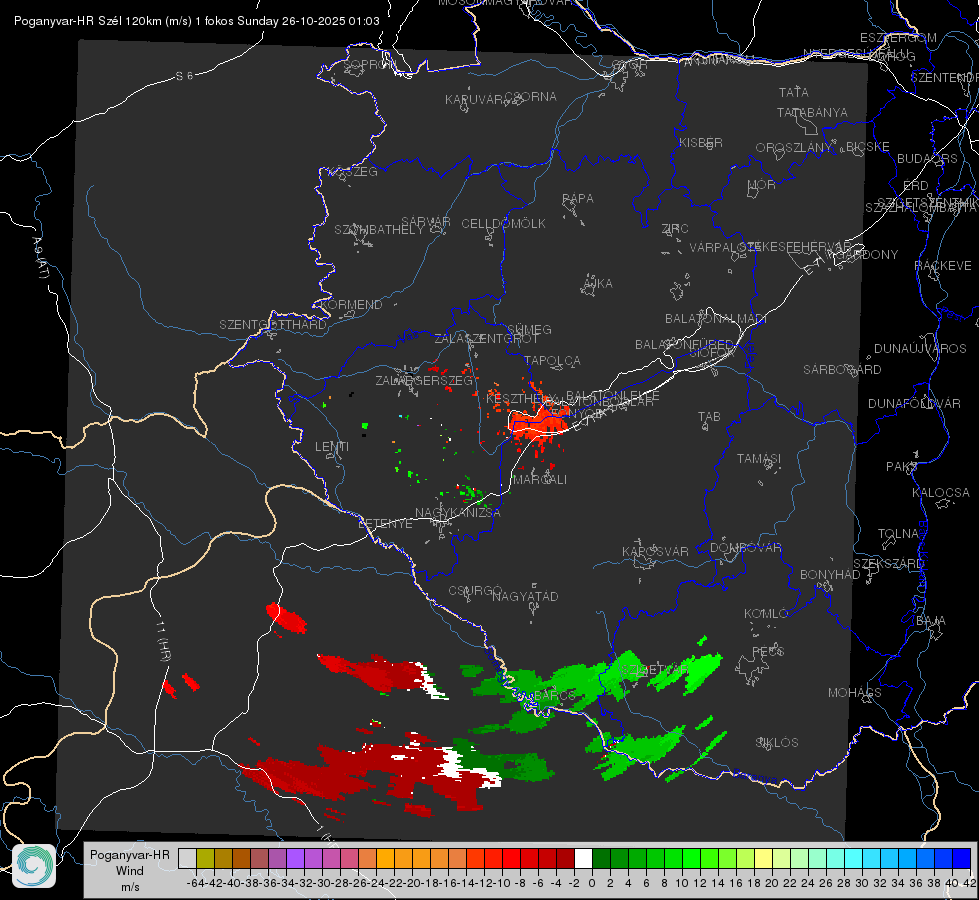Click the OROSZLANY city label
Screen dimensions: 979x900
click(794, 147)
